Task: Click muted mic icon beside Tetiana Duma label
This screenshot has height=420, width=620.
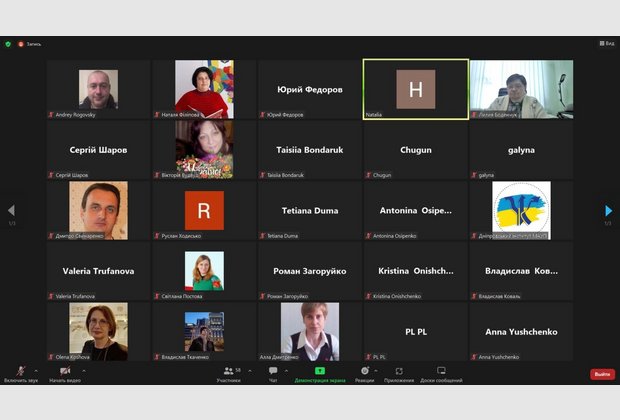Action: click(263, 236)
